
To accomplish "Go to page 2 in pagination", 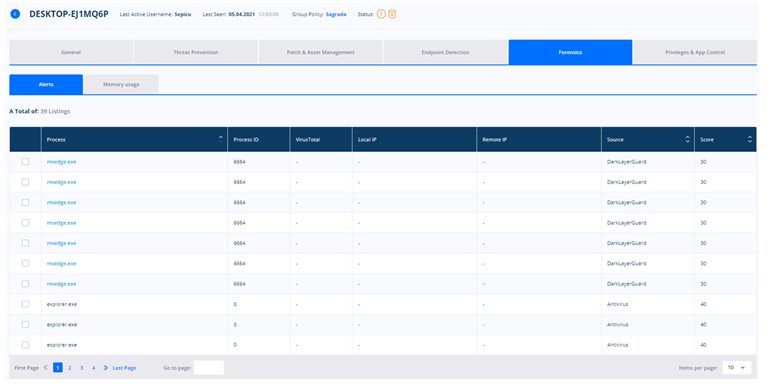I will coord(70,367).
